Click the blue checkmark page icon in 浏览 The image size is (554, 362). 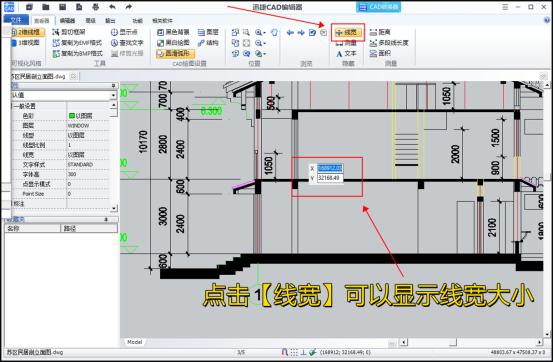(312, 32)
